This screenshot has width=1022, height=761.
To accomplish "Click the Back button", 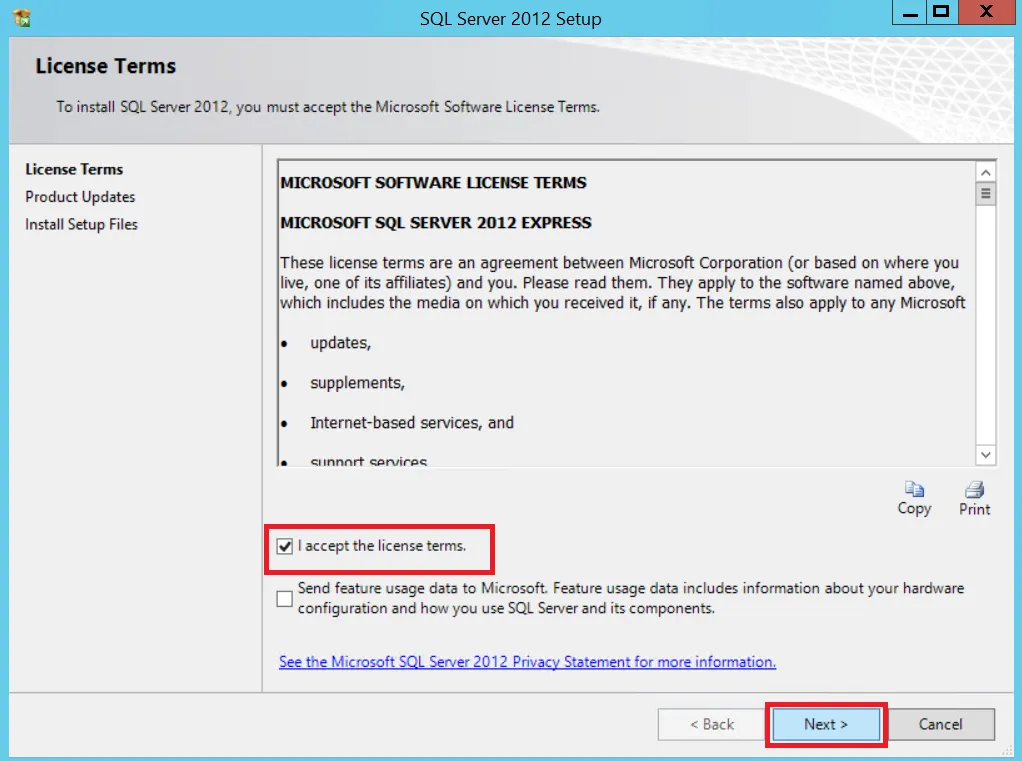I will [711, 724].
